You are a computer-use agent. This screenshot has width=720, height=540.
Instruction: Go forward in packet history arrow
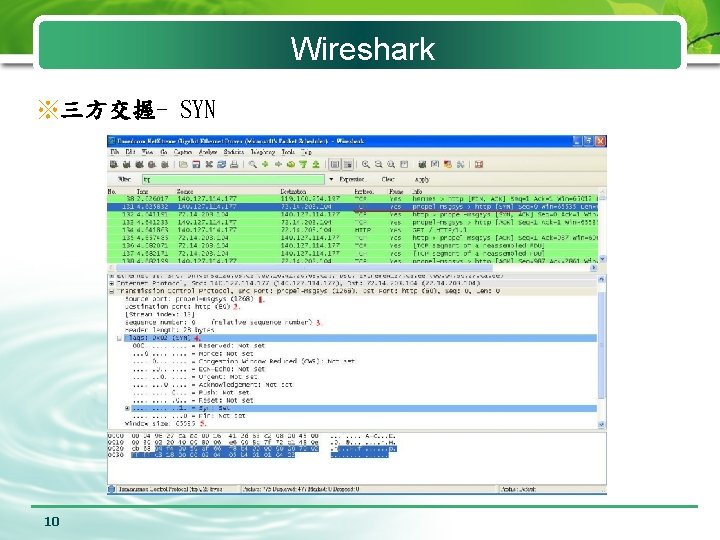coord(278,164)
